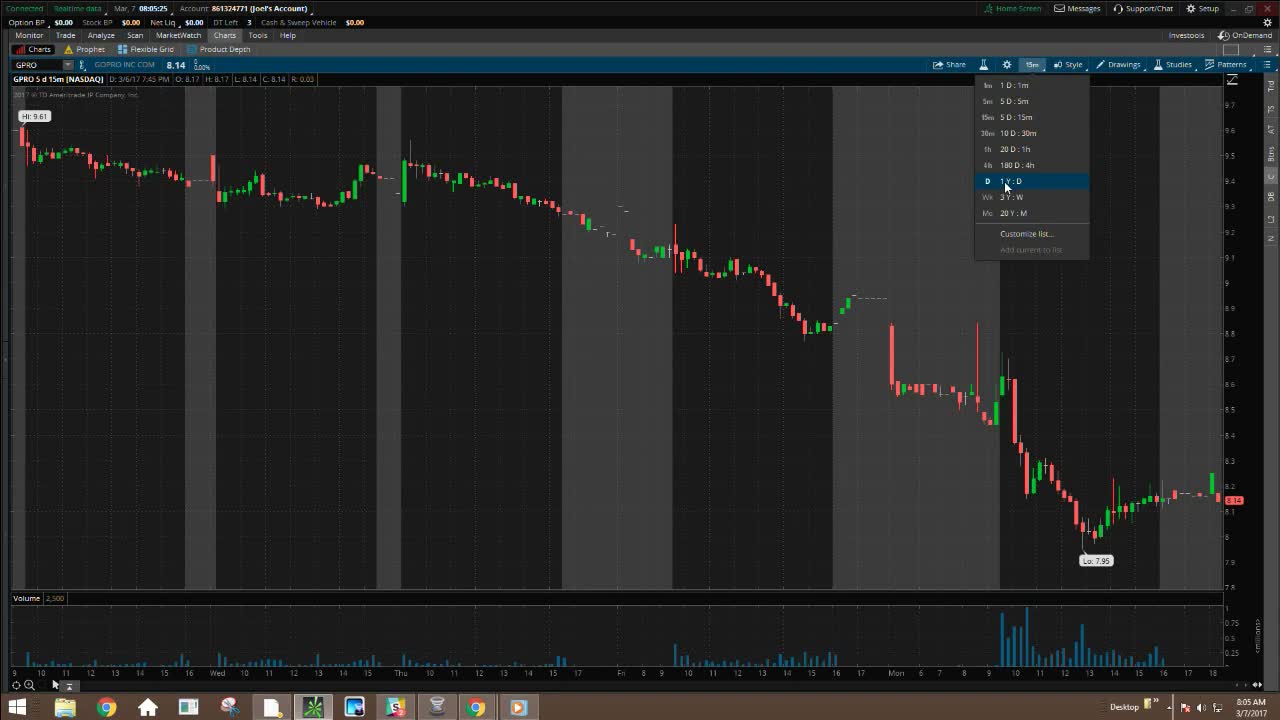Open the L2 side panel tab

point(1271,218)
